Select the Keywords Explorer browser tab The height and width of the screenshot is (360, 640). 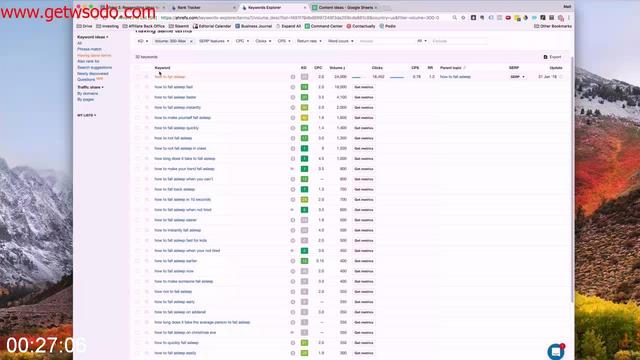(274, 7)
